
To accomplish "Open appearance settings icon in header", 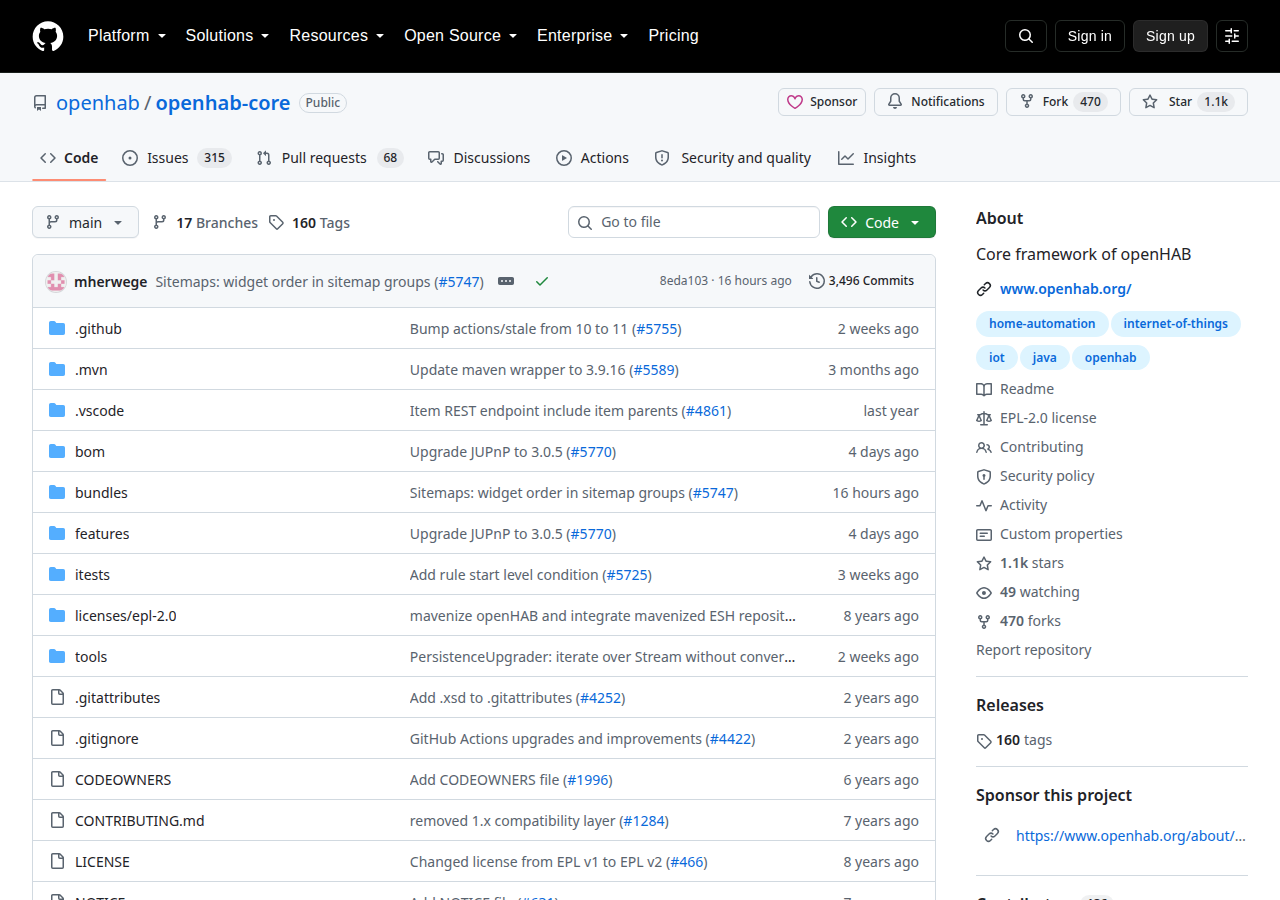I will [x=1232, y=36].
